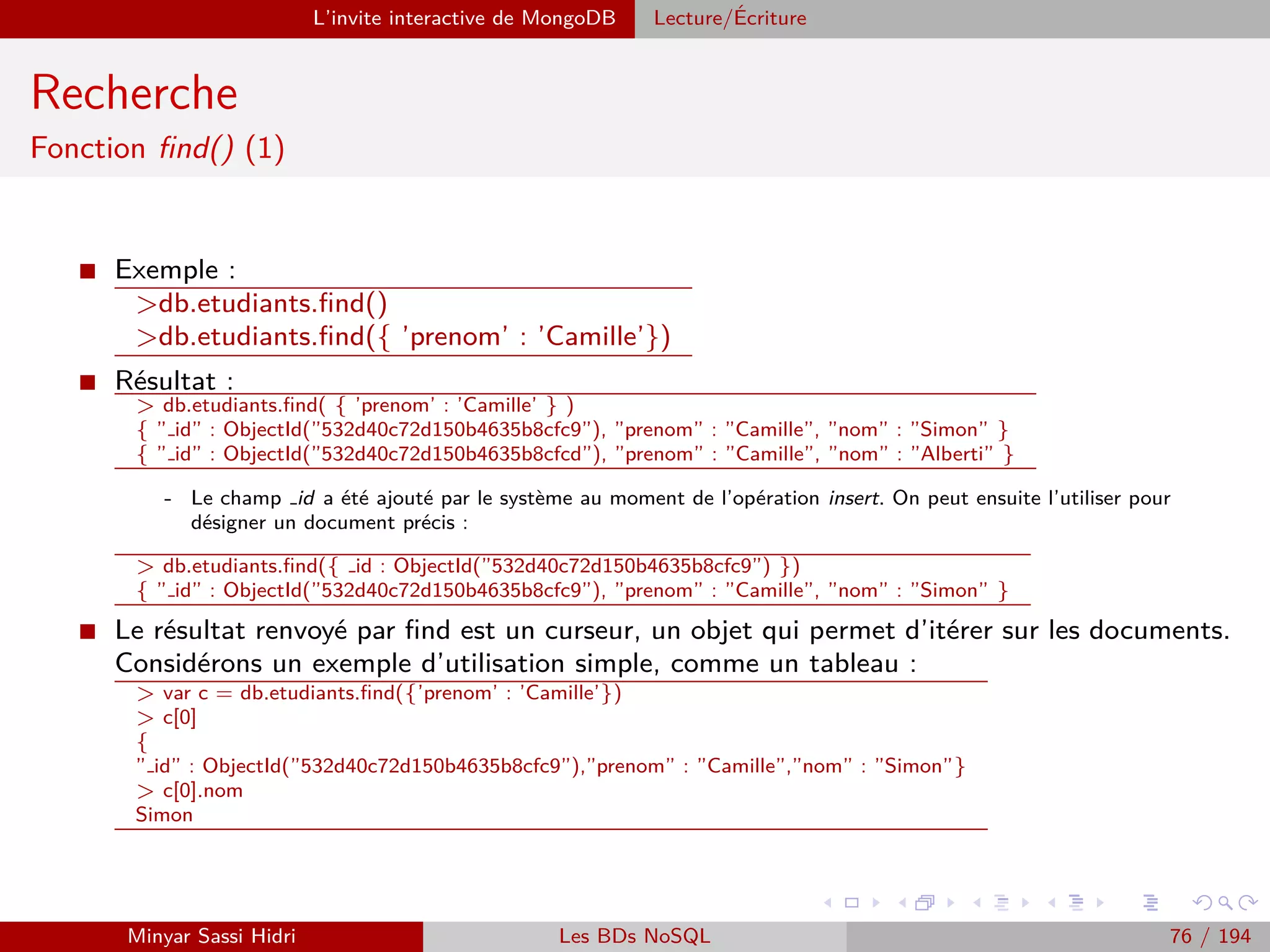Go to previous section arrow
The image size is (1270, 952).
coord(1052,902)
